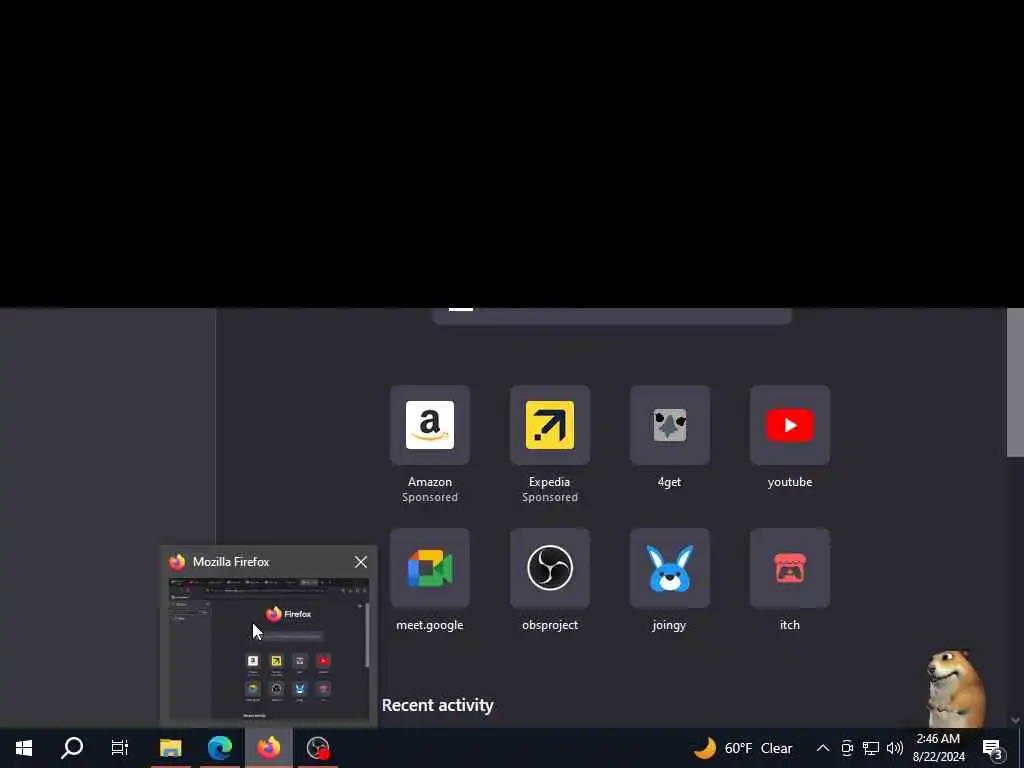Open the youtube shortcut tile

[x=790, y=425]
